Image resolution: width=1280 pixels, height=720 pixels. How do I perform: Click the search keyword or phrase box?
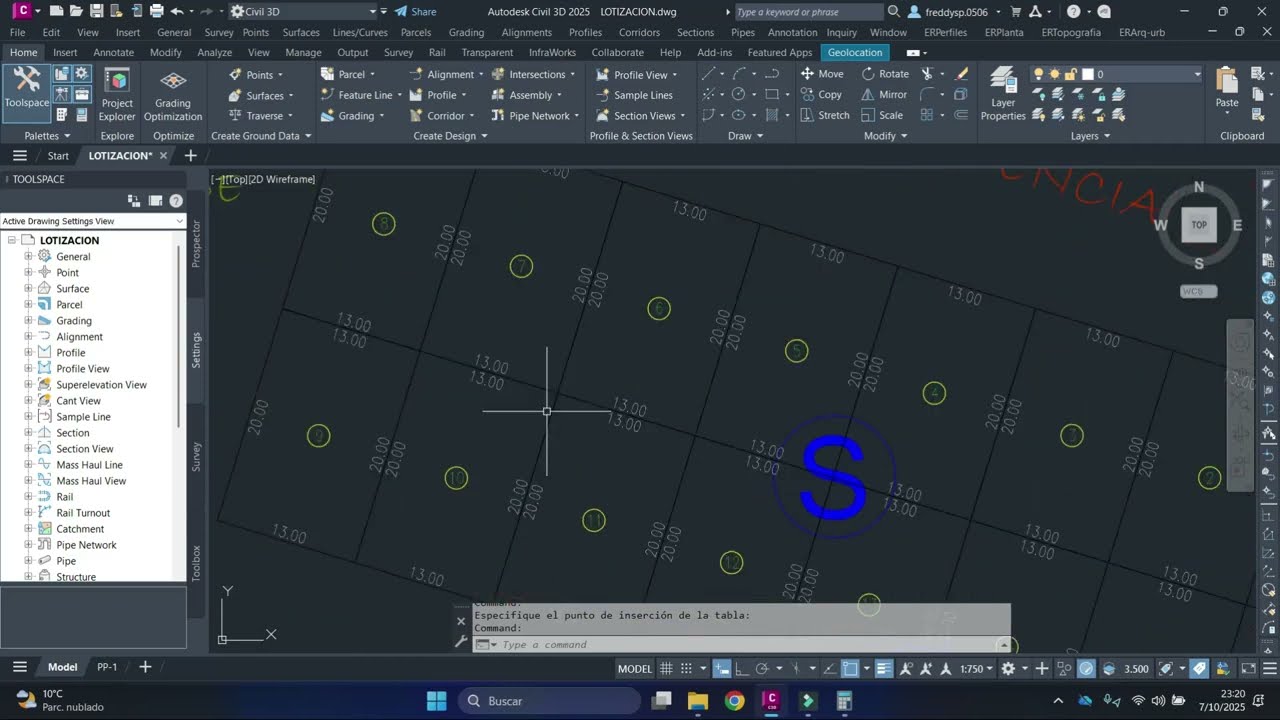point(809,12)
